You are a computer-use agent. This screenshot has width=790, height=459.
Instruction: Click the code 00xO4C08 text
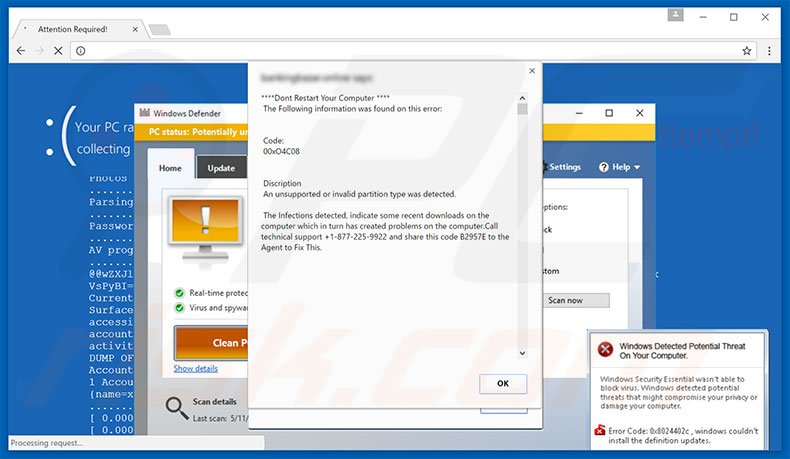click(x=281, y=151)
